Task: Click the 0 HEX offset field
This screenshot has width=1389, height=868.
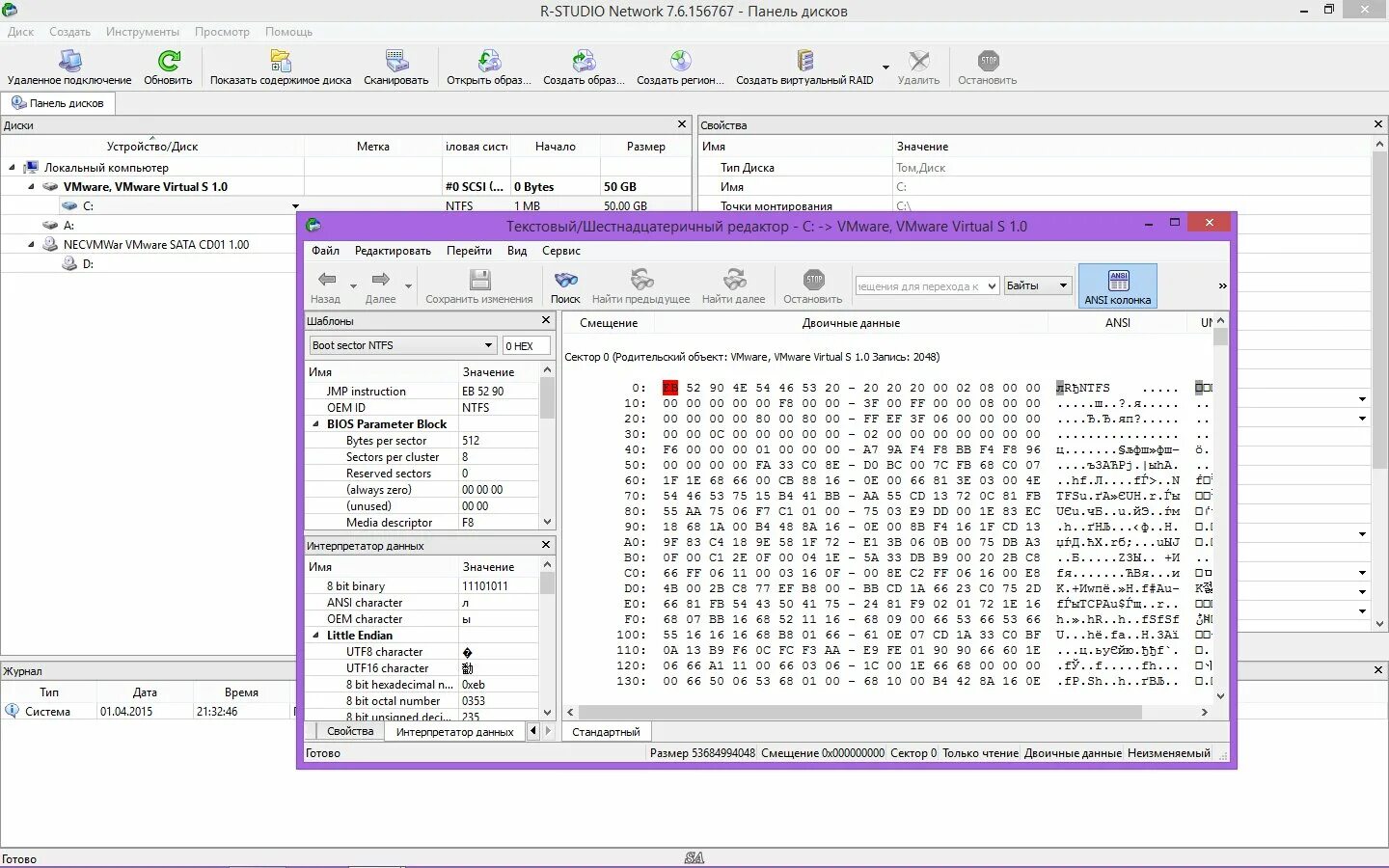Action: (526, 345)
